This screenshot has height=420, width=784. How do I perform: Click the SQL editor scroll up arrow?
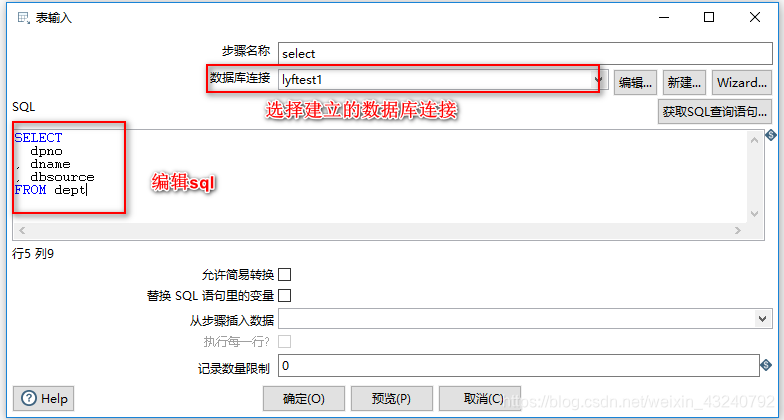(x=754, y=140)
